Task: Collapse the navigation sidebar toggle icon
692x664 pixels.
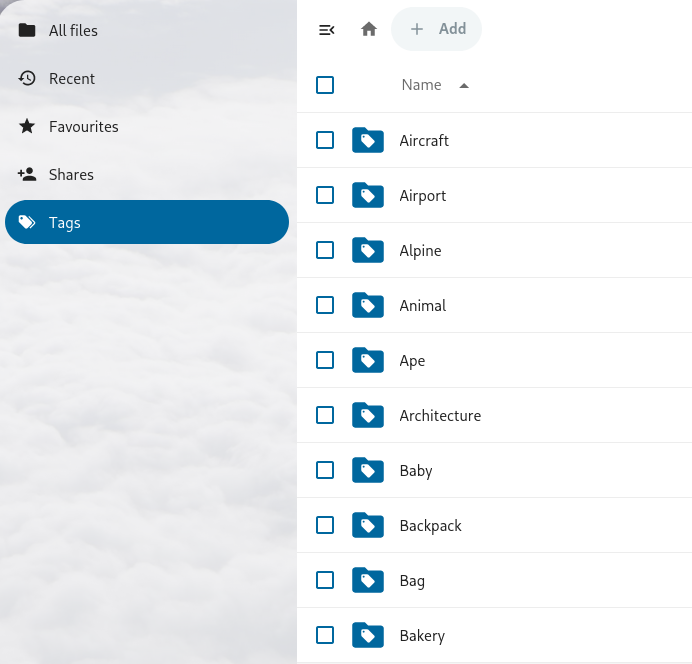Action: tap(326, 30)
